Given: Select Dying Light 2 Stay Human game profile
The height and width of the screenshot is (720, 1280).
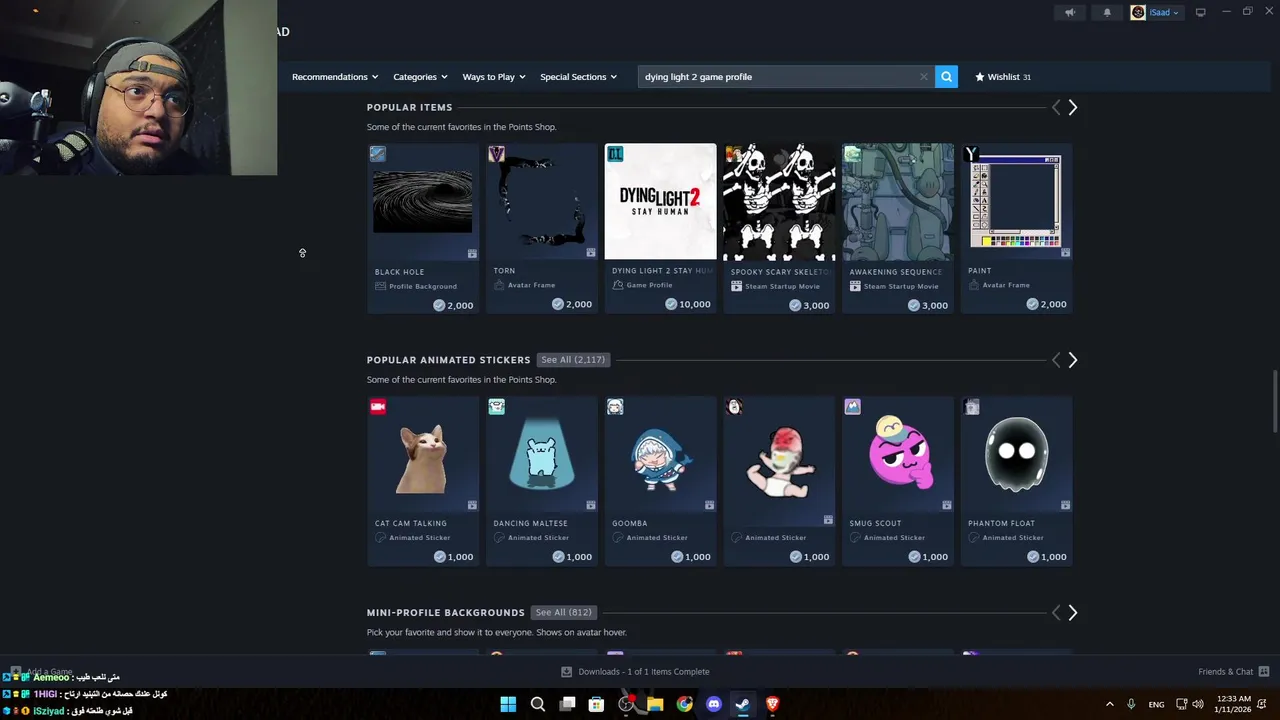Looking at the screenshot, I should click(660, 202).
